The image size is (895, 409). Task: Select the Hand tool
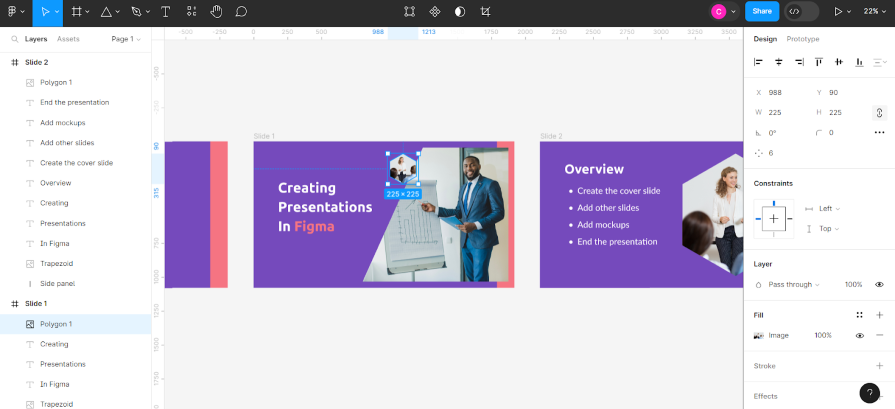(x=216, y=11)
